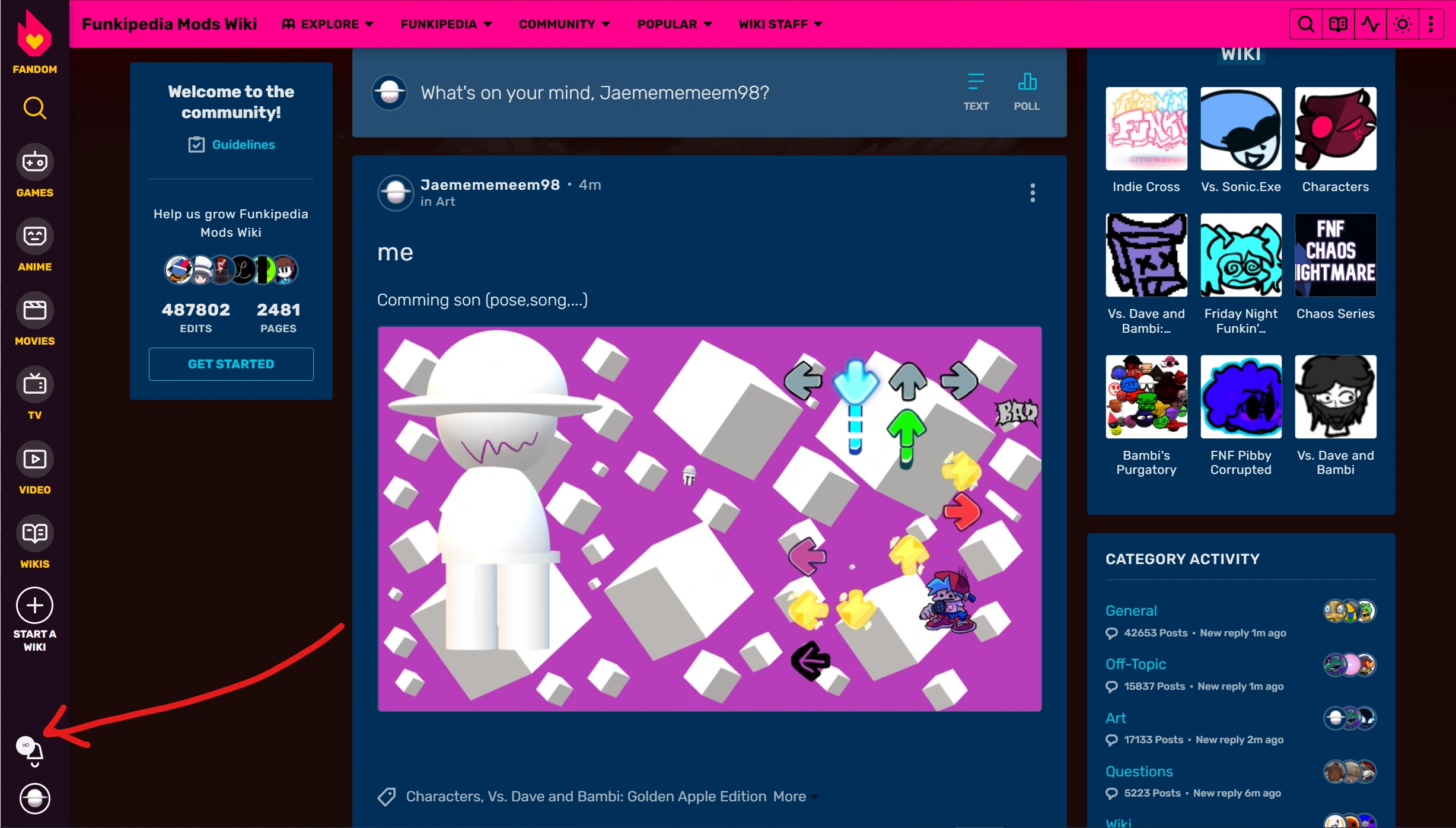Open the post's three-dot options menu

(x=1033, y=193)
